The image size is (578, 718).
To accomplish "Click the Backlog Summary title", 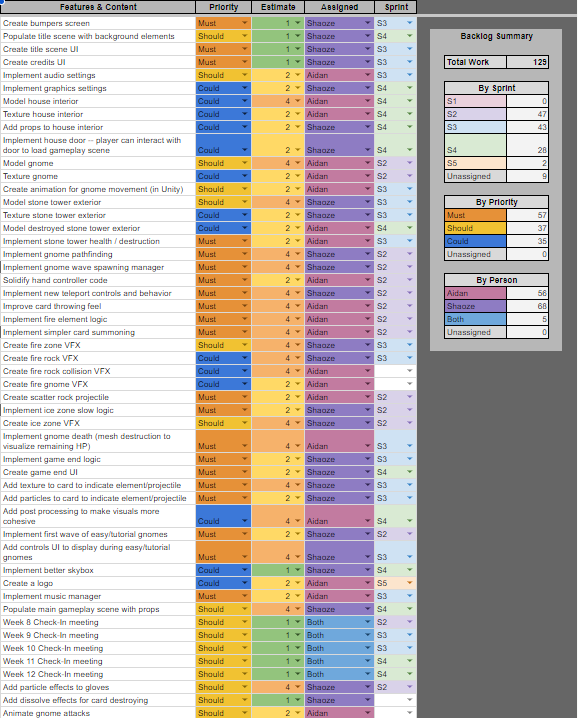I will point(496,36).
